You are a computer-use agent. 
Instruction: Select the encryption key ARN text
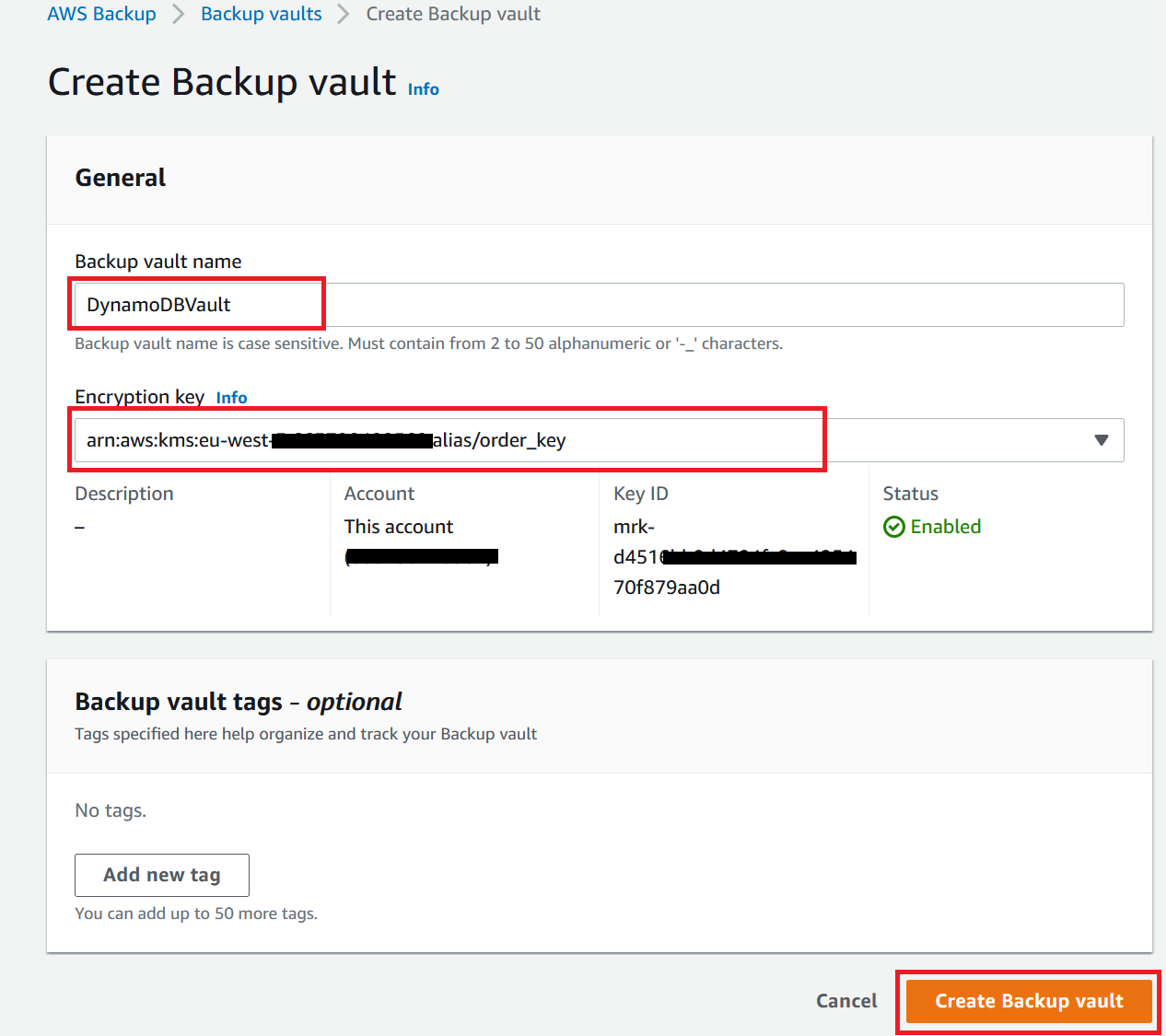(x=326, y=440)
